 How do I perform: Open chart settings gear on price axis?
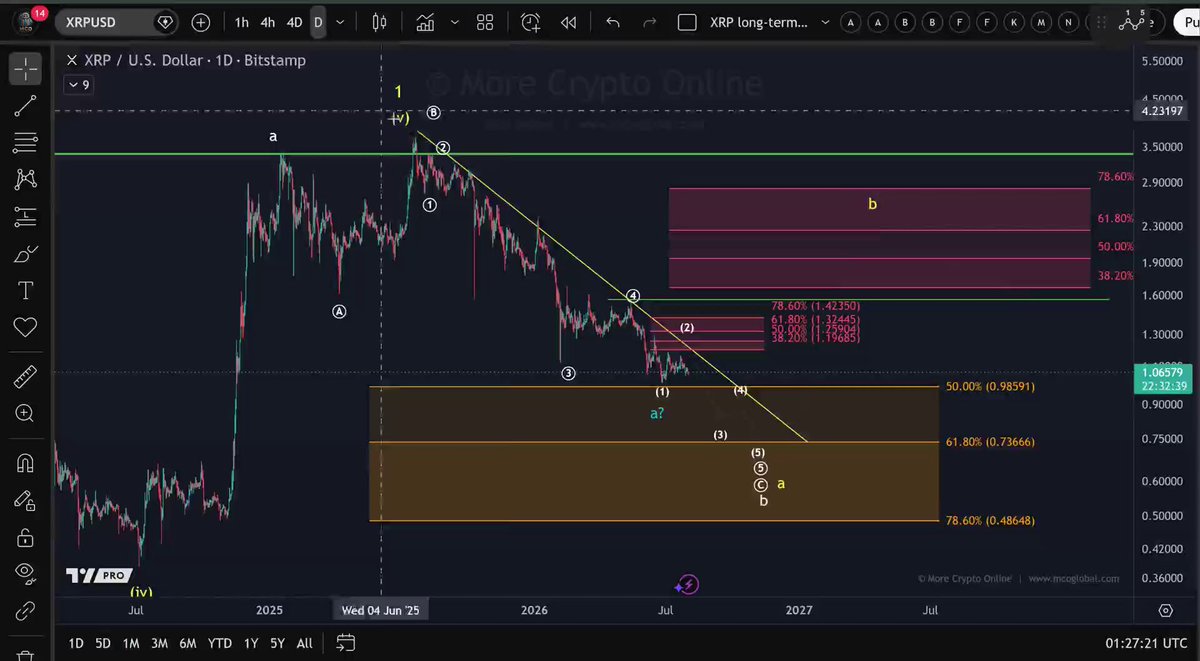click(x=1166, y=610)
